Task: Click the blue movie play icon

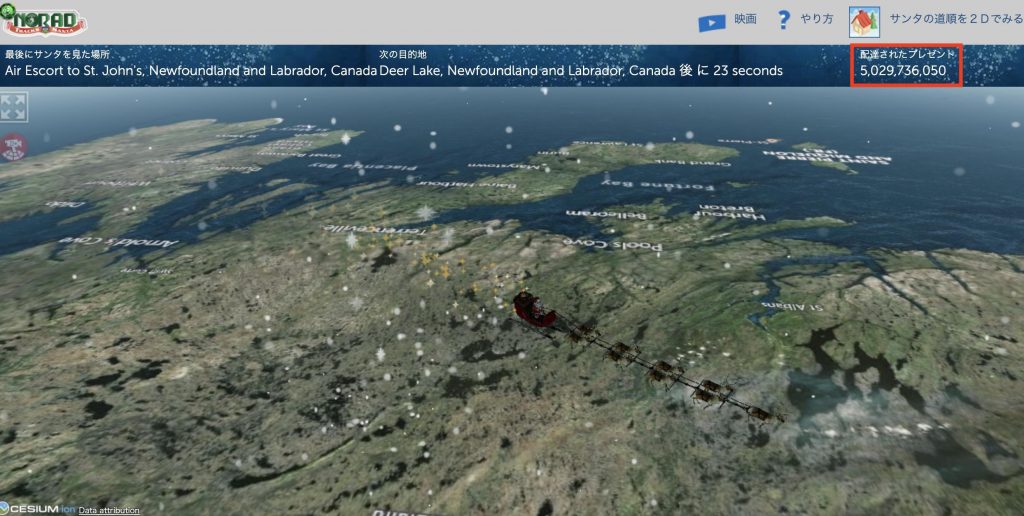Action: (711, 21)
